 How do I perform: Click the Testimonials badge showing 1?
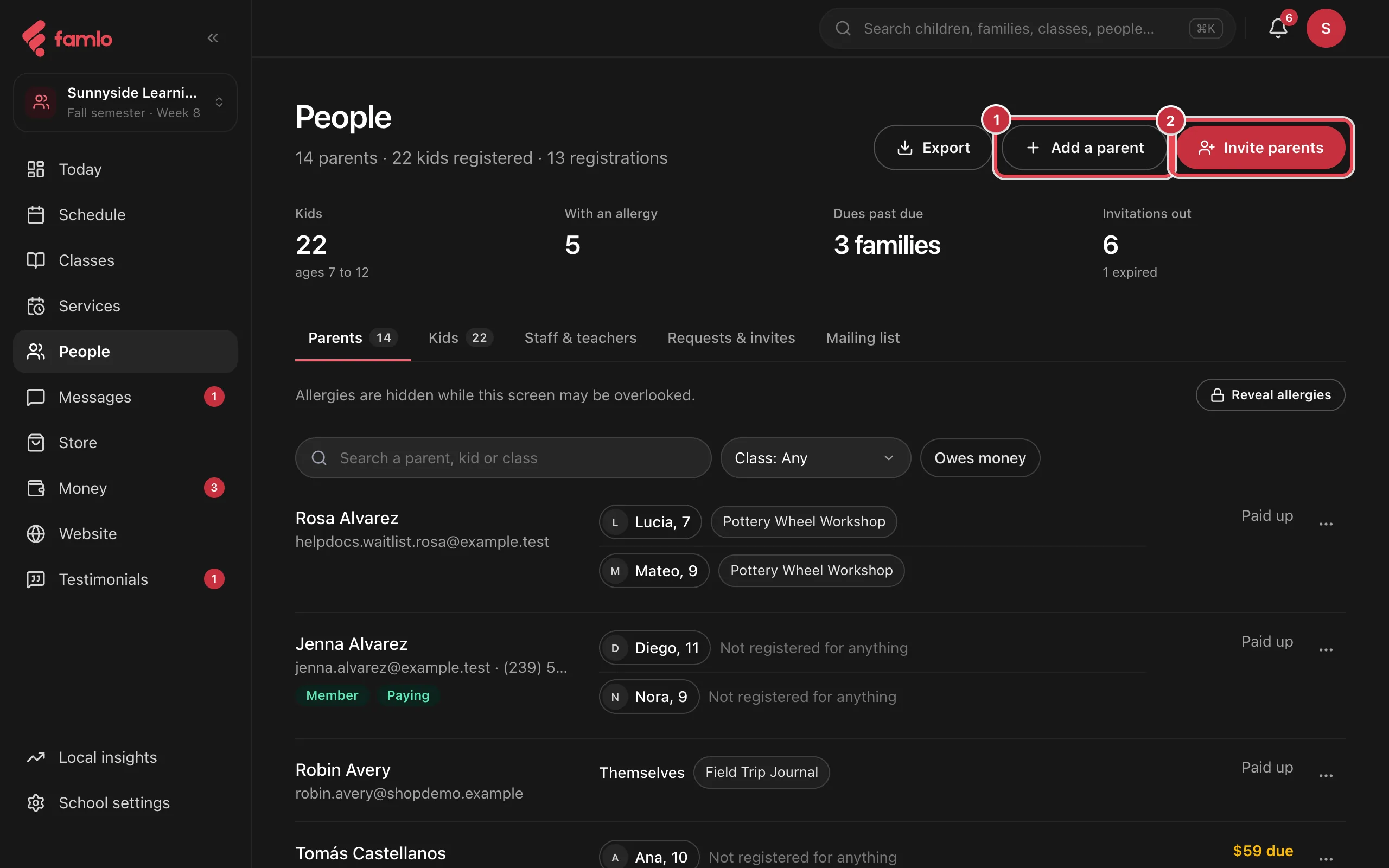(214, 579)
